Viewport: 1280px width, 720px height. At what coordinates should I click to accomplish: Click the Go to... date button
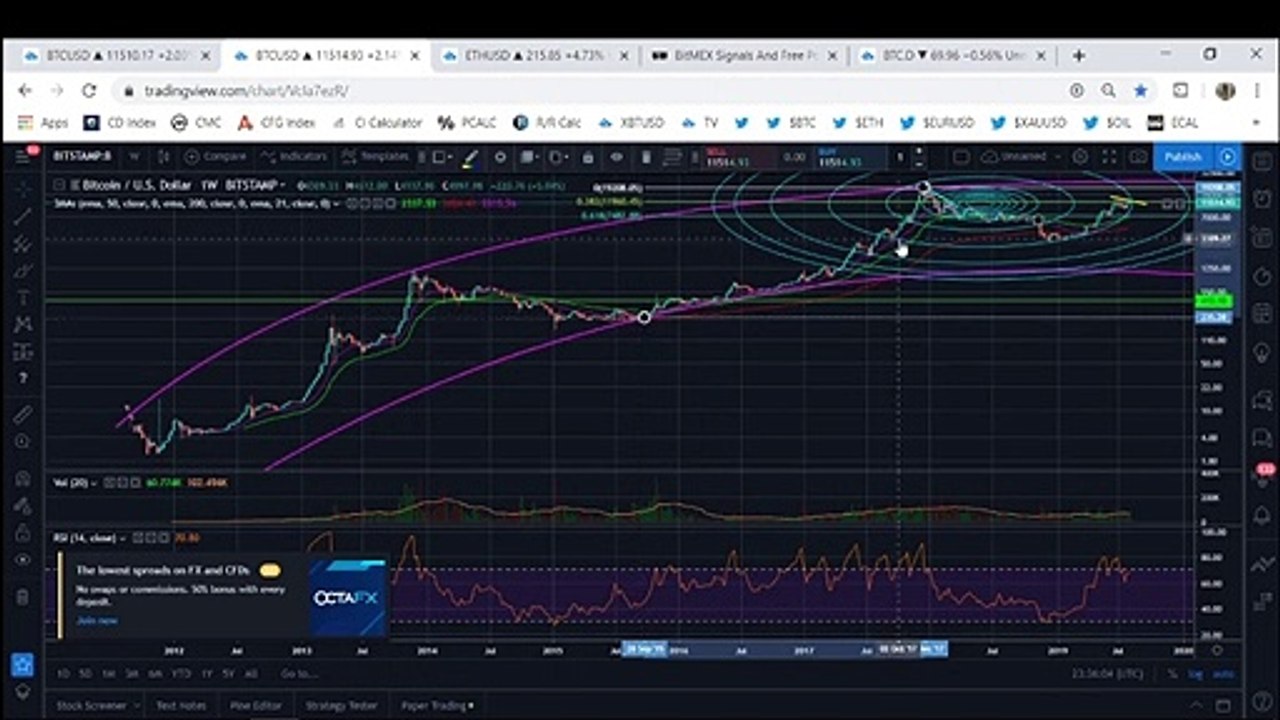point(298,674)
